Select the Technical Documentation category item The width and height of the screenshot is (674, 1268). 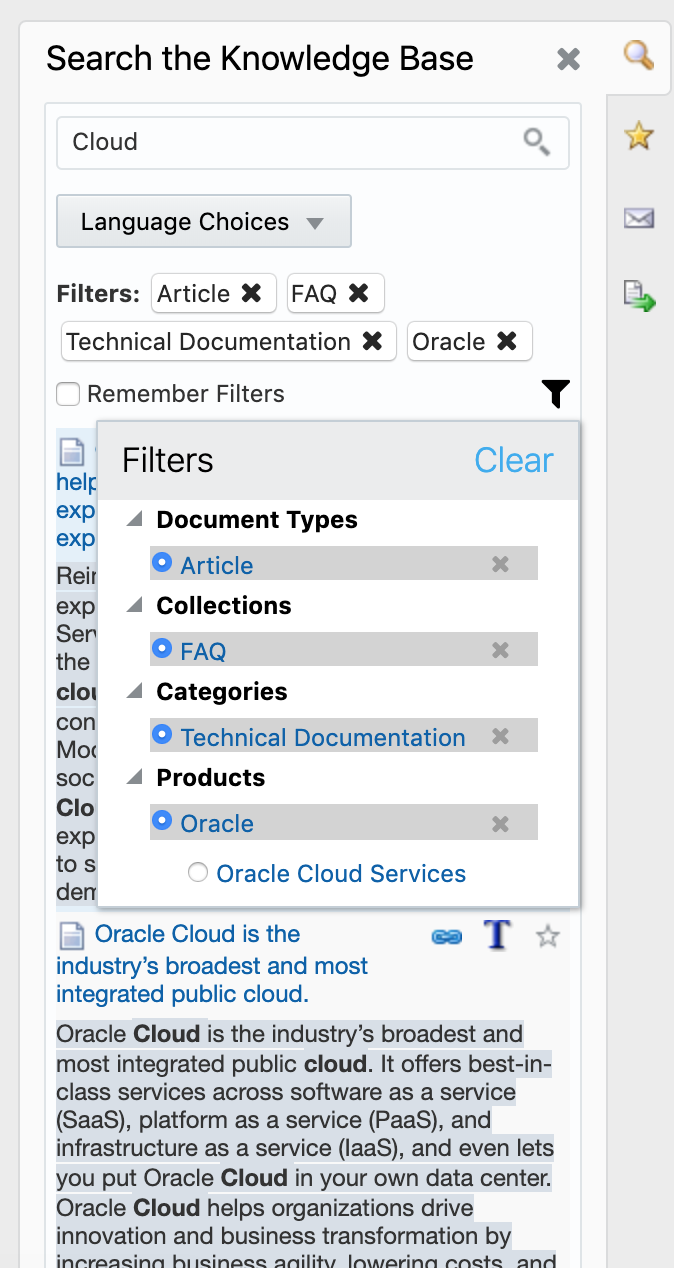click(x=322, y=738)
